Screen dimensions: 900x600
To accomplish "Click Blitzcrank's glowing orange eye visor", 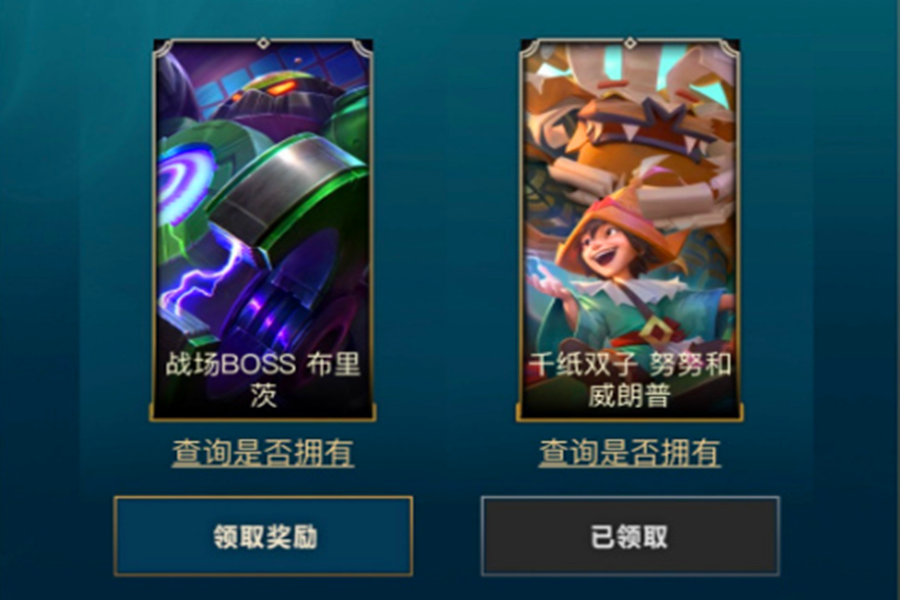I will click(x=280, y=88).
